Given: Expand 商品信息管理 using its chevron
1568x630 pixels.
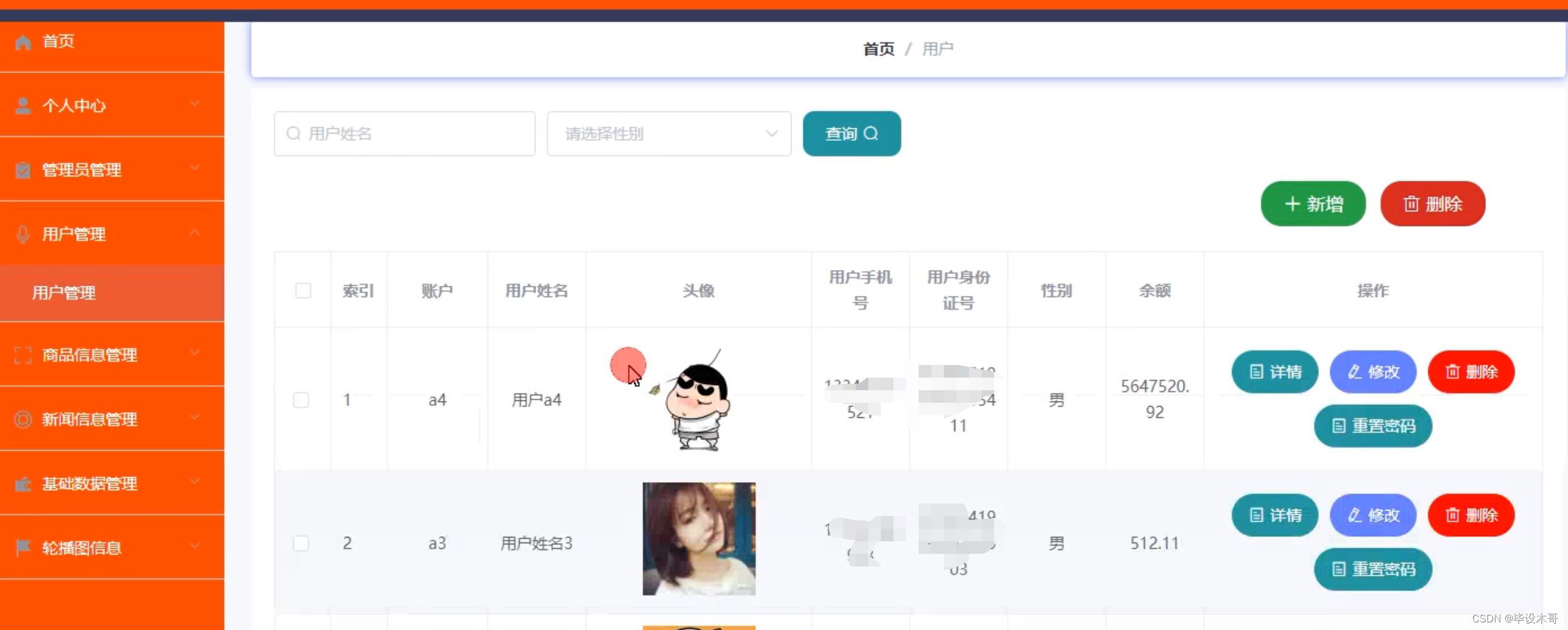Looking at the screenshot, I should 195,353.
